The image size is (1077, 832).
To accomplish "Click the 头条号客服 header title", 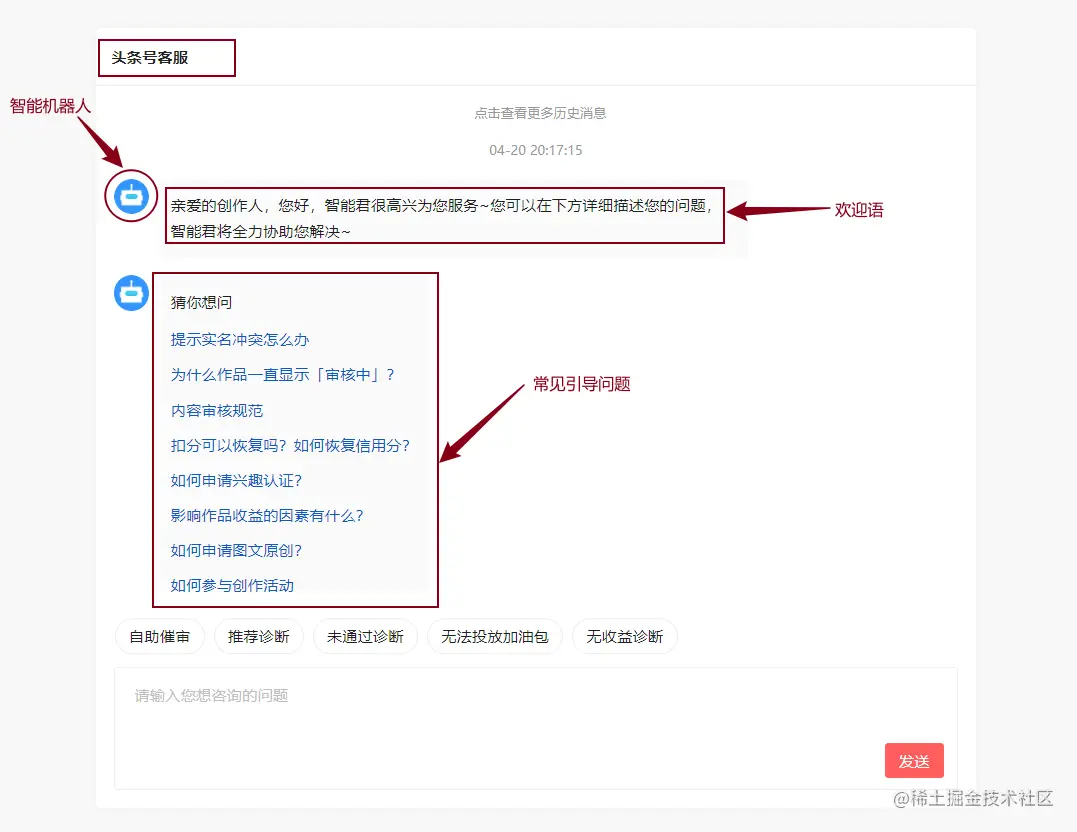I will (x=150, y=58).
